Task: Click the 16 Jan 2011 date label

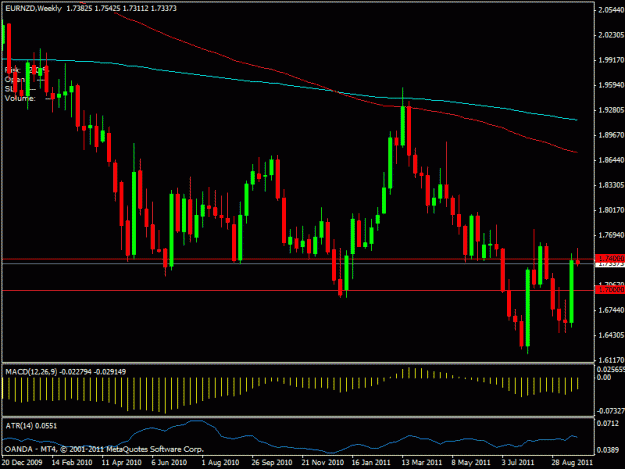Action: pos(371,463)
